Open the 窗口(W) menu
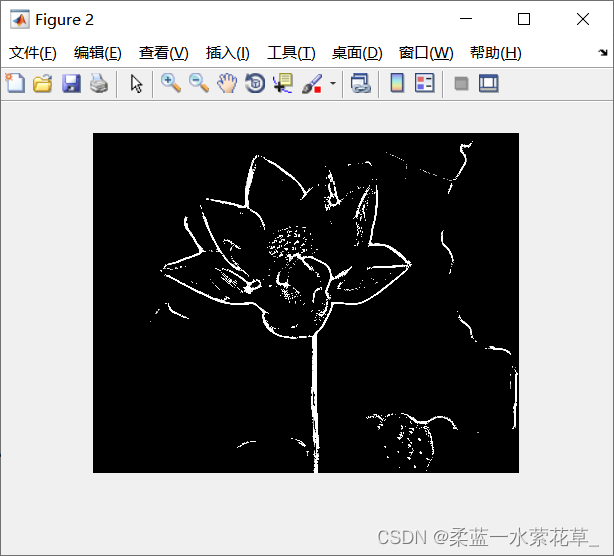This screenshot has width=614, height=556. point(426,53)
